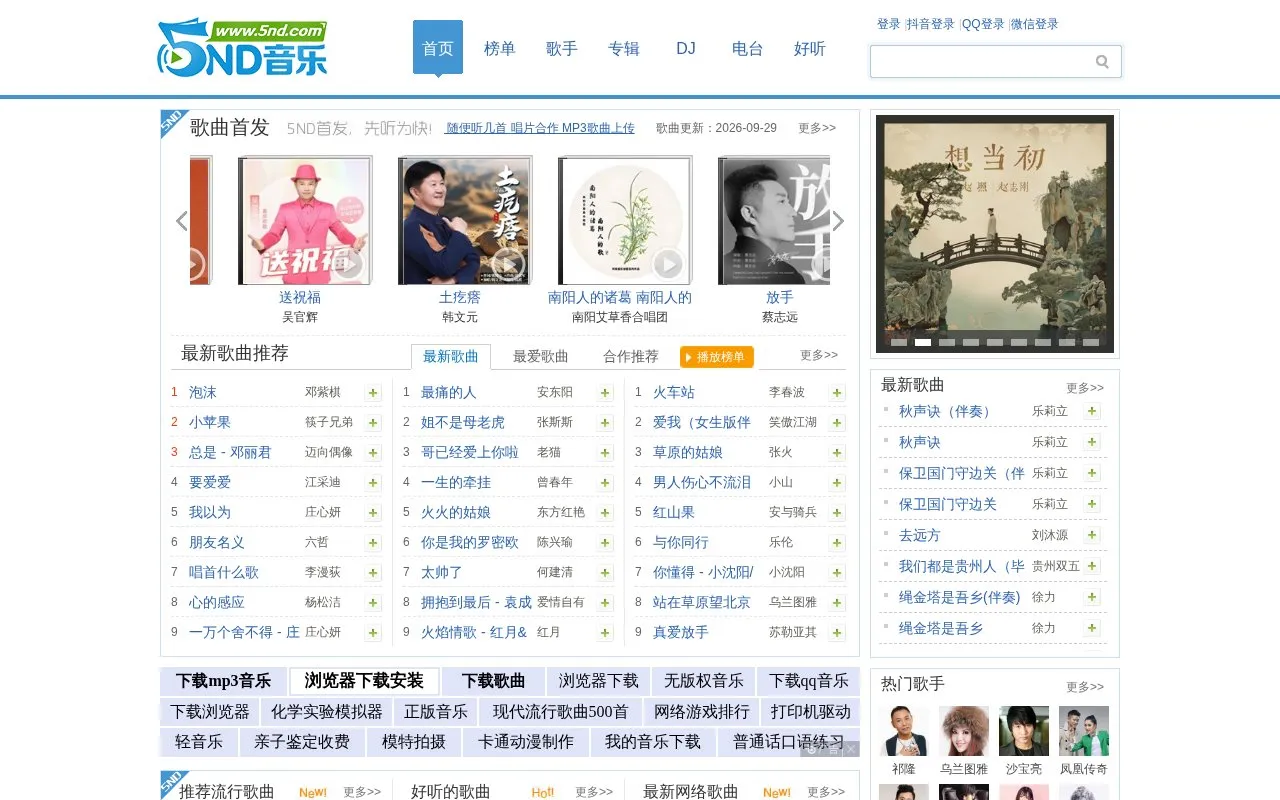Open the 首页 navigation tab
This screenshot has width=1280, height=800.
(x=438, y=48)
